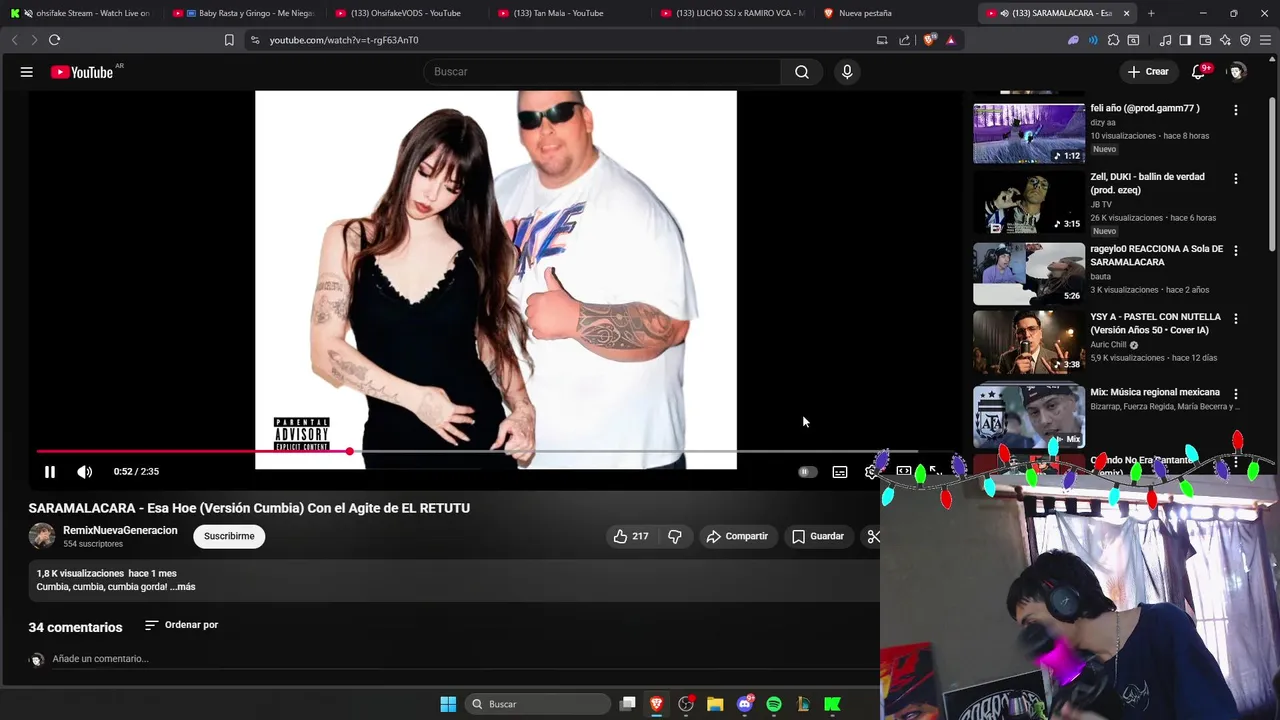This screenshot has width=1280, height=720.
Task: Start voice search with the microphone icon
Action: tap(847, 72)
